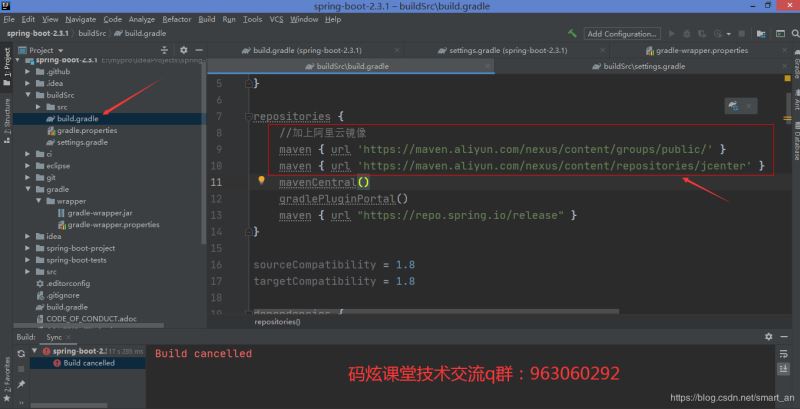Switch to buildSrc\settings.gradle tab

coord(644,66)
